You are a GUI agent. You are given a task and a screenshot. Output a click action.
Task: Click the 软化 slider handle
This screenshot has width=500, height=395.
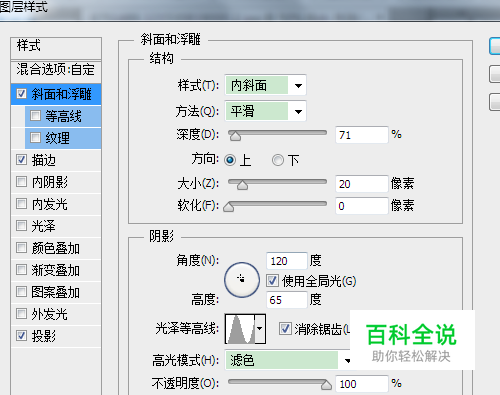pyautogui.click(x=229, y=207)
